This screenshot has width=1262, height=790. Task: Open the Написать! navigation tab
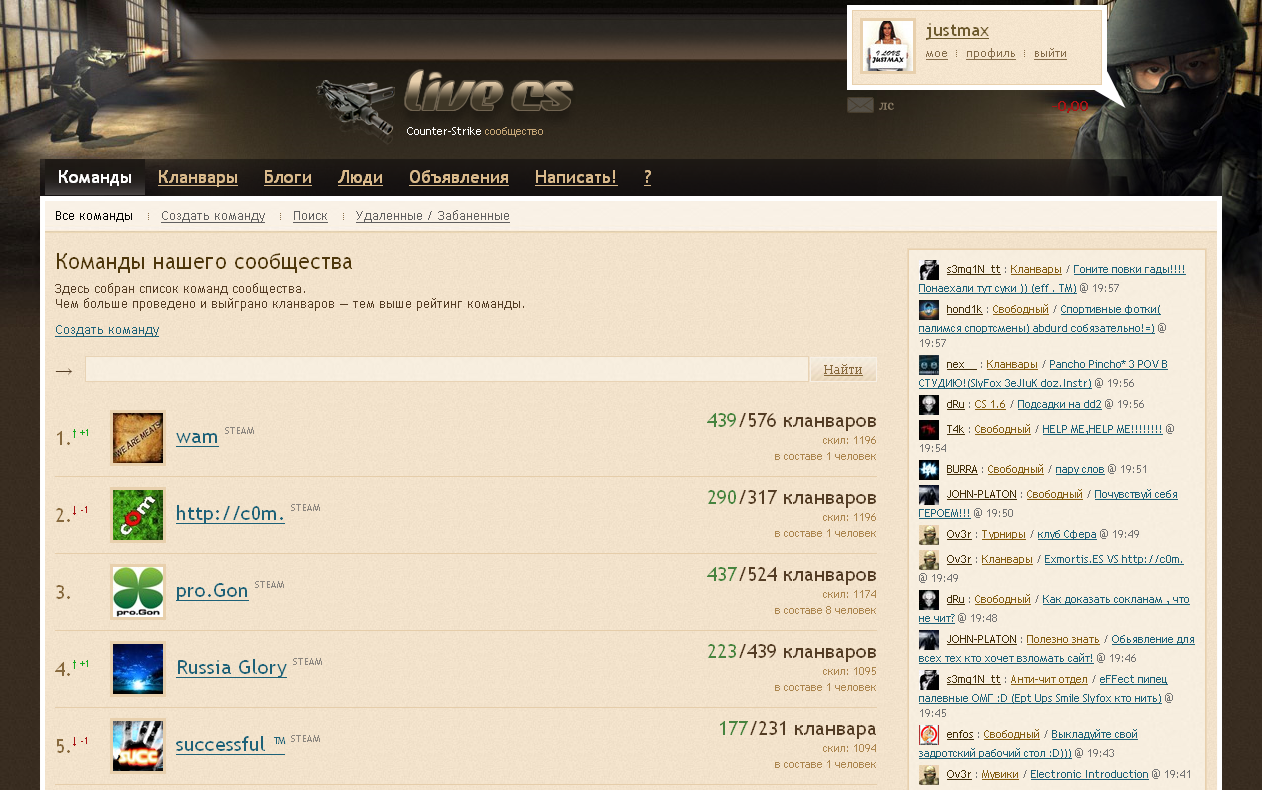point(576,178)
